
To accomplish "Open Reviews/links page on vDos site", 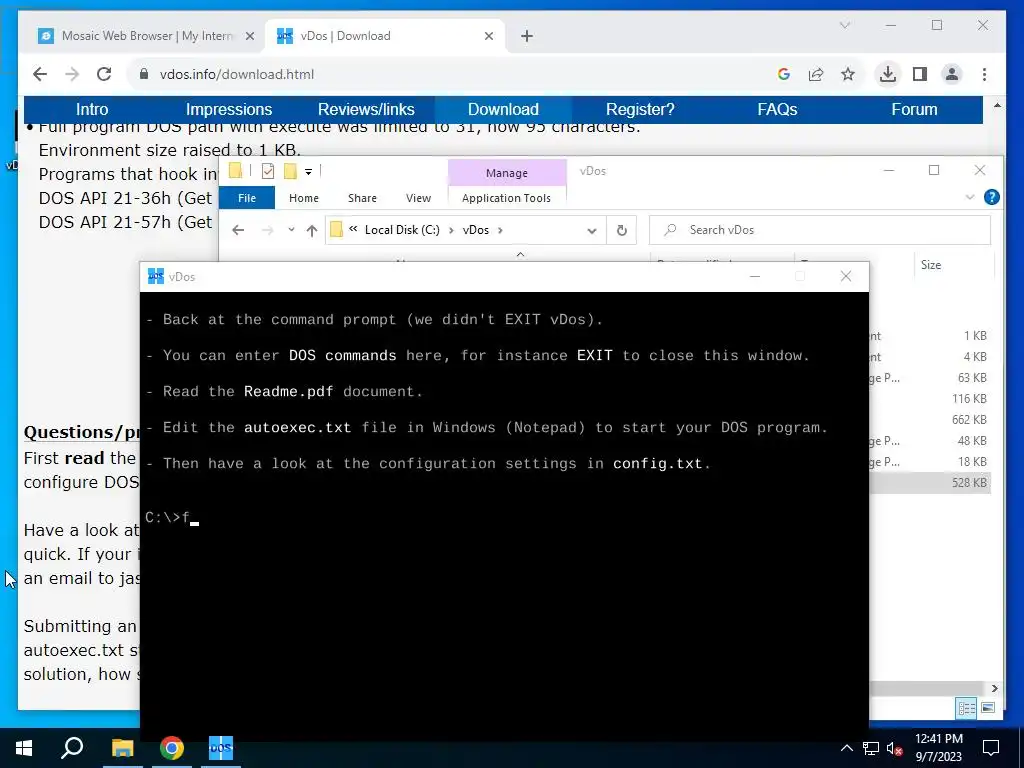I will point(366,110).
